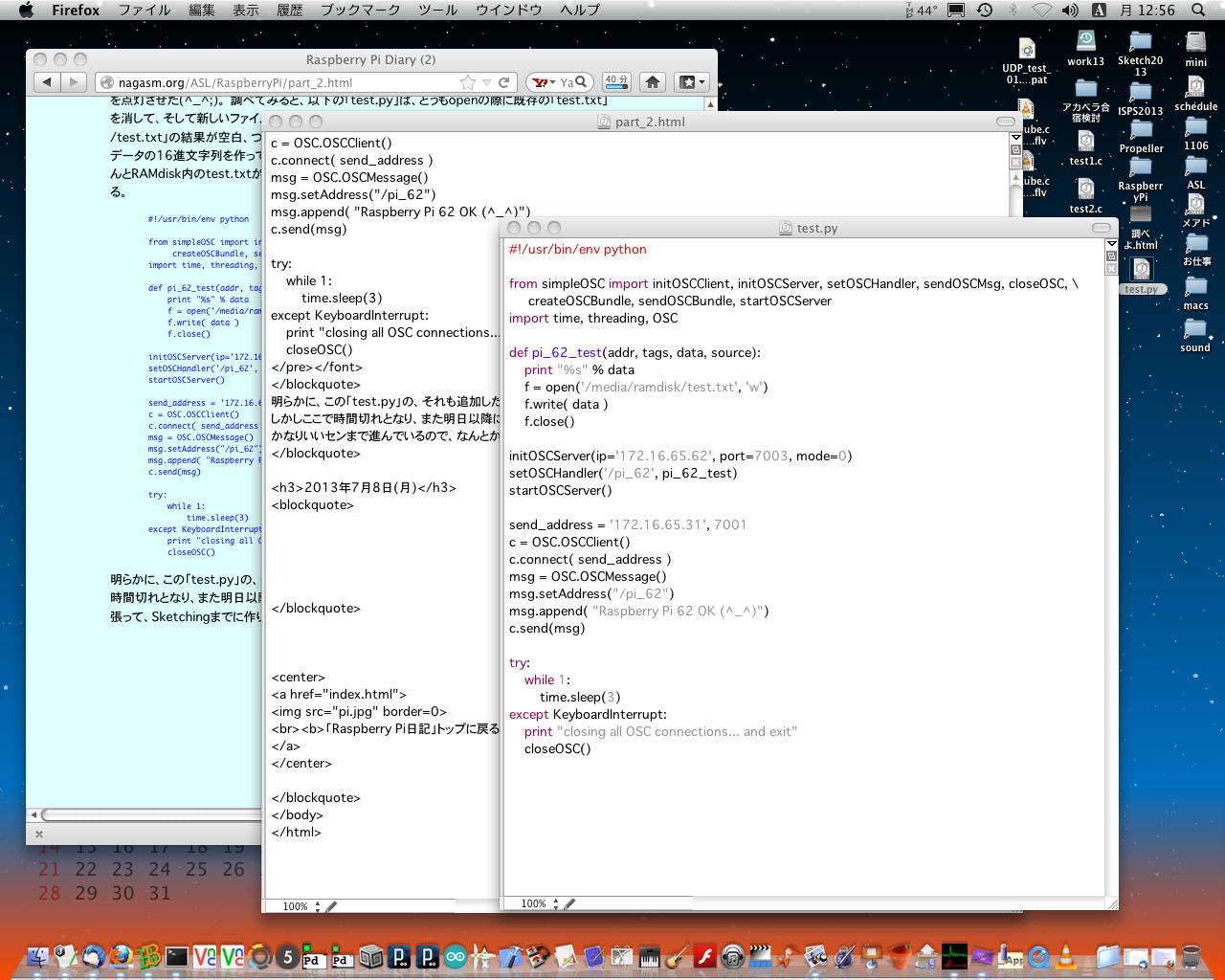1225x980 pixels.
Task: Toggle the checkmark box in test.py scrollbar
Action: point(1111,256)
